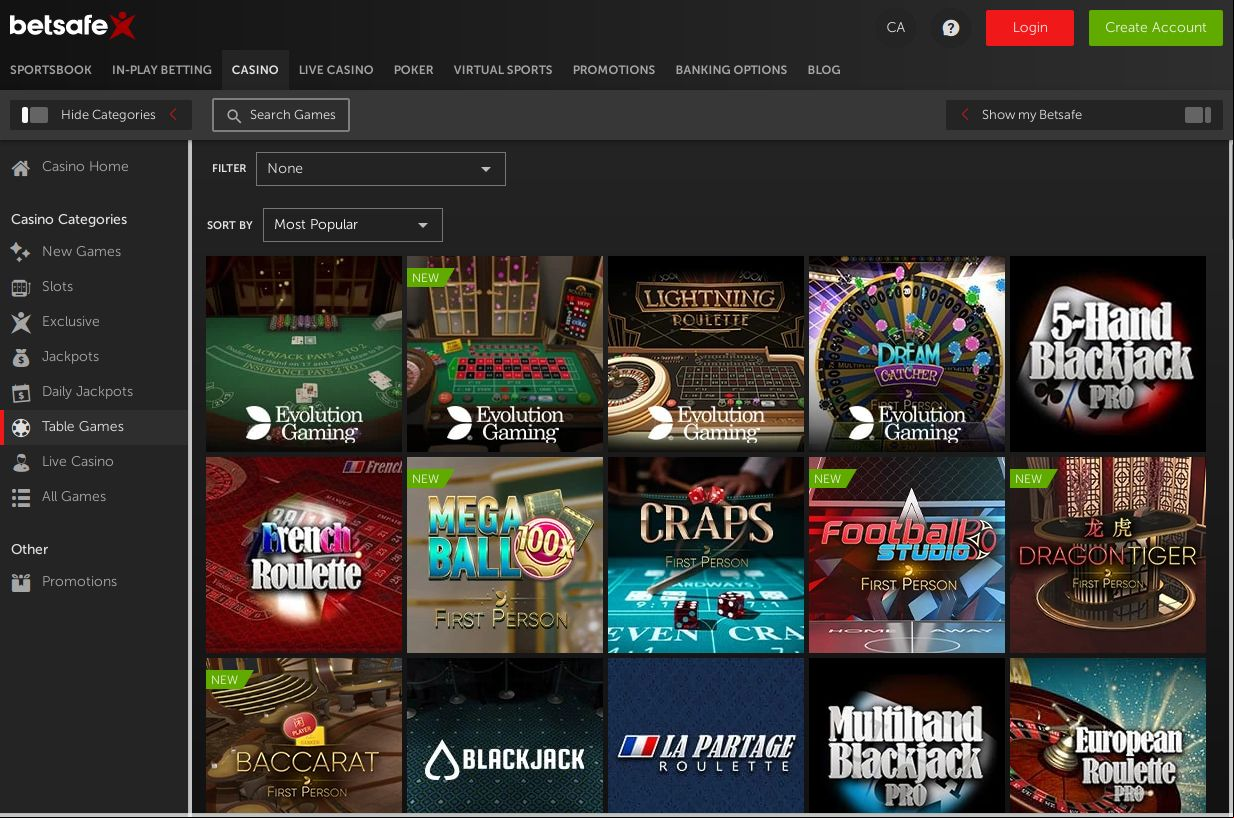Click the Casino Home house icon
1234x818 pixels.
(20, 168)
